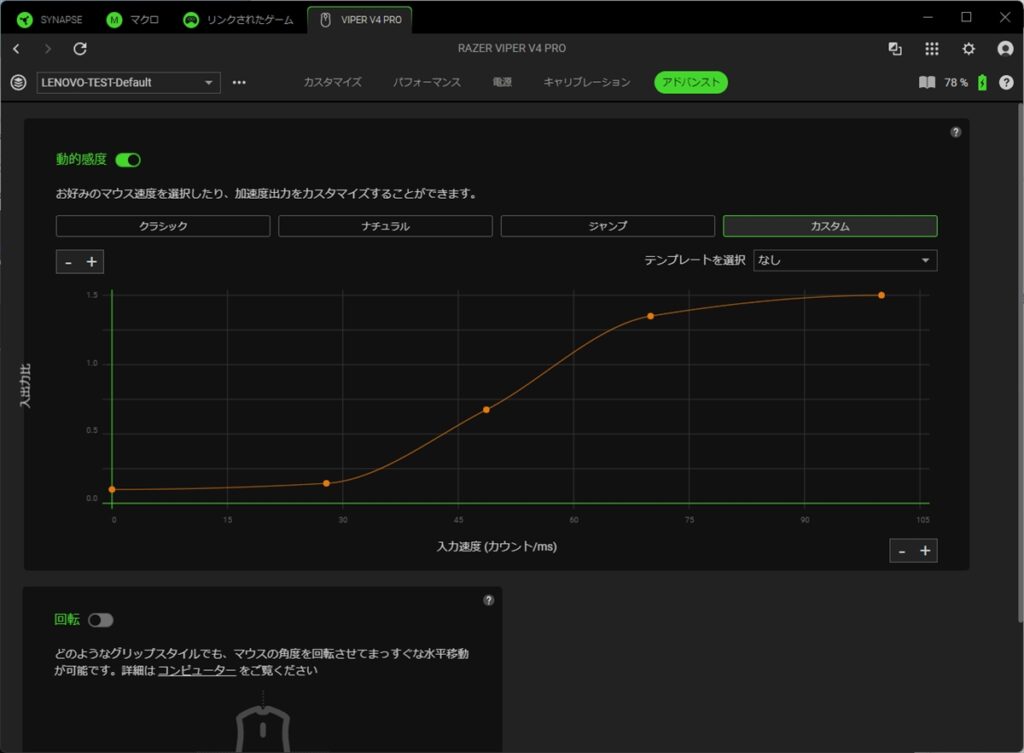Click the コンピューター link
Viewport: 1024px width, 753px height.
pos(196,671)
